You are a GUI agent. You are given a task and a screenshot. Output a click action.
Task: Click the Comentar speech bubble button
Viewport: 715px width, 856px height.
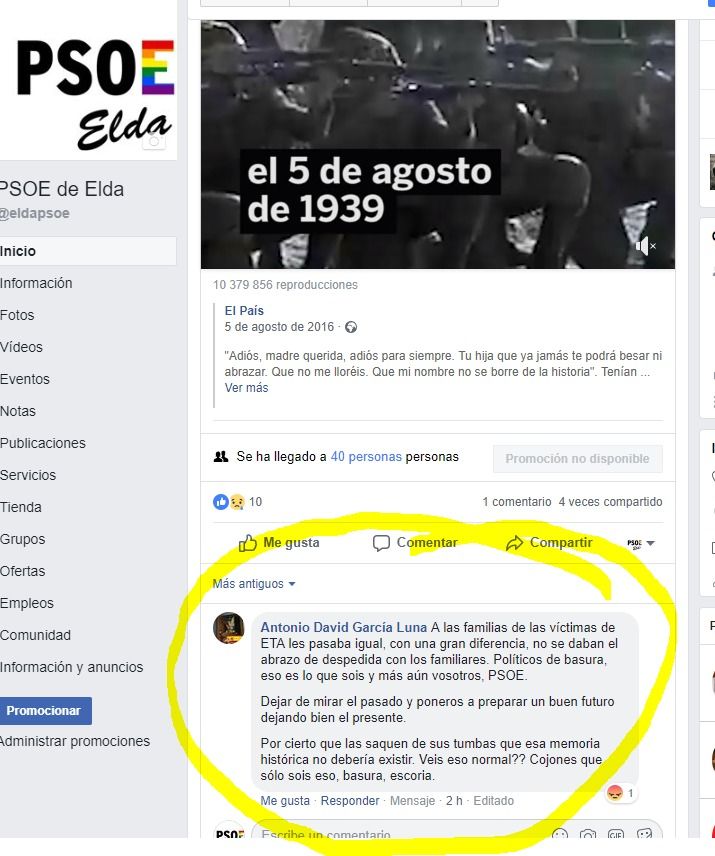point(415,543)
